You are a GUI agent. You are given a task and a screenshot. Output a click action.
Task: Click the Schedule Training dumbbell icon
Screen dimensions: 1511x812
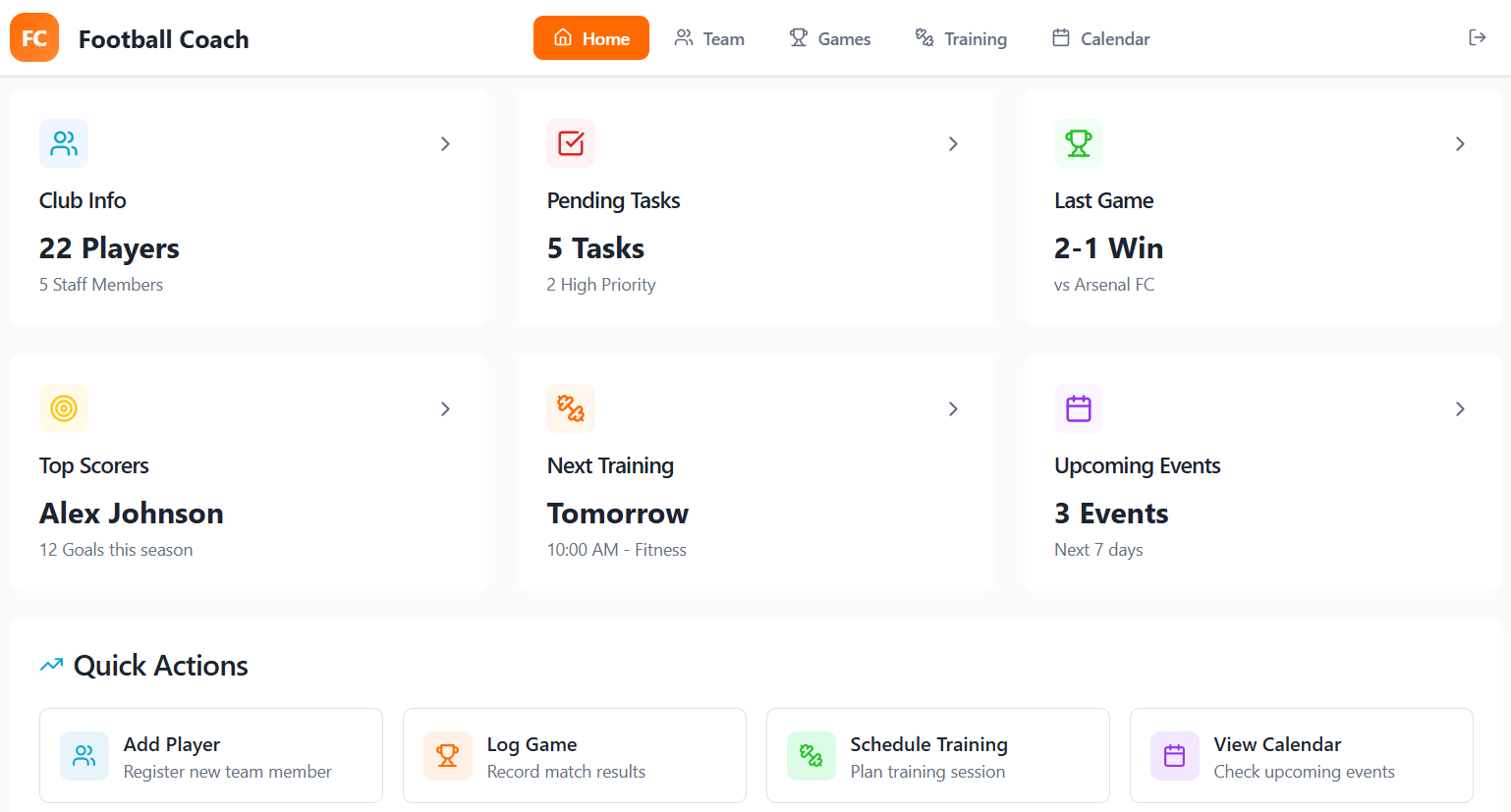pos(811,756)
